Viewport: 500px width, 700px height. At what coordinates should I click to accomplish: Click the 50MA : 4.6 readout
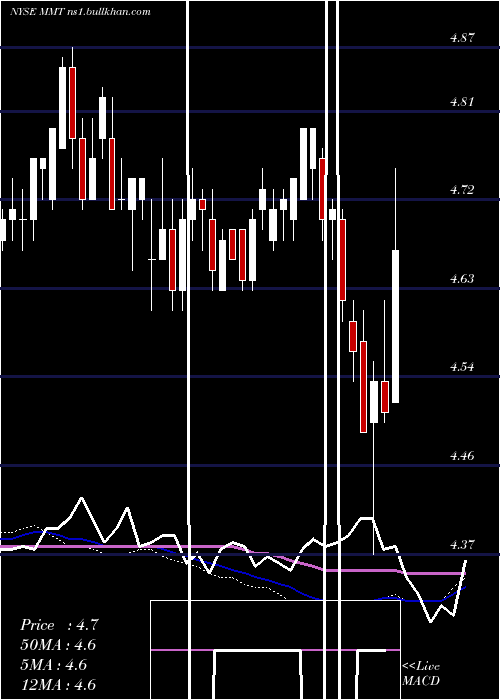58,645
